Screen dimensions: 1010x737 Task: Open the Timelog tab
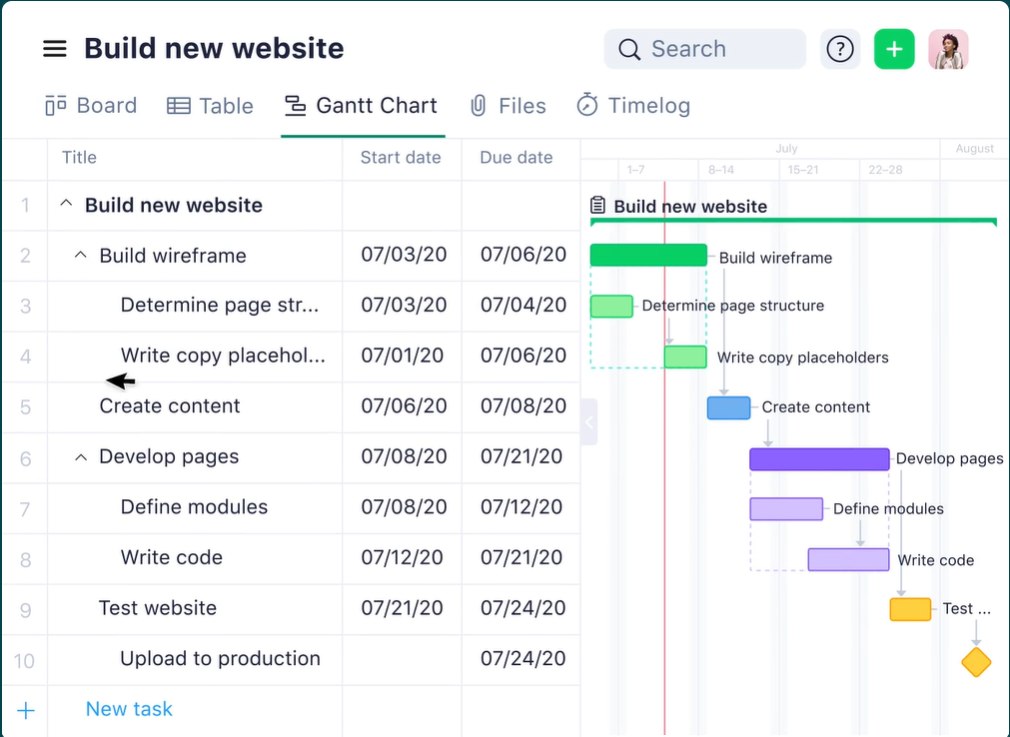tap(633, 106)
